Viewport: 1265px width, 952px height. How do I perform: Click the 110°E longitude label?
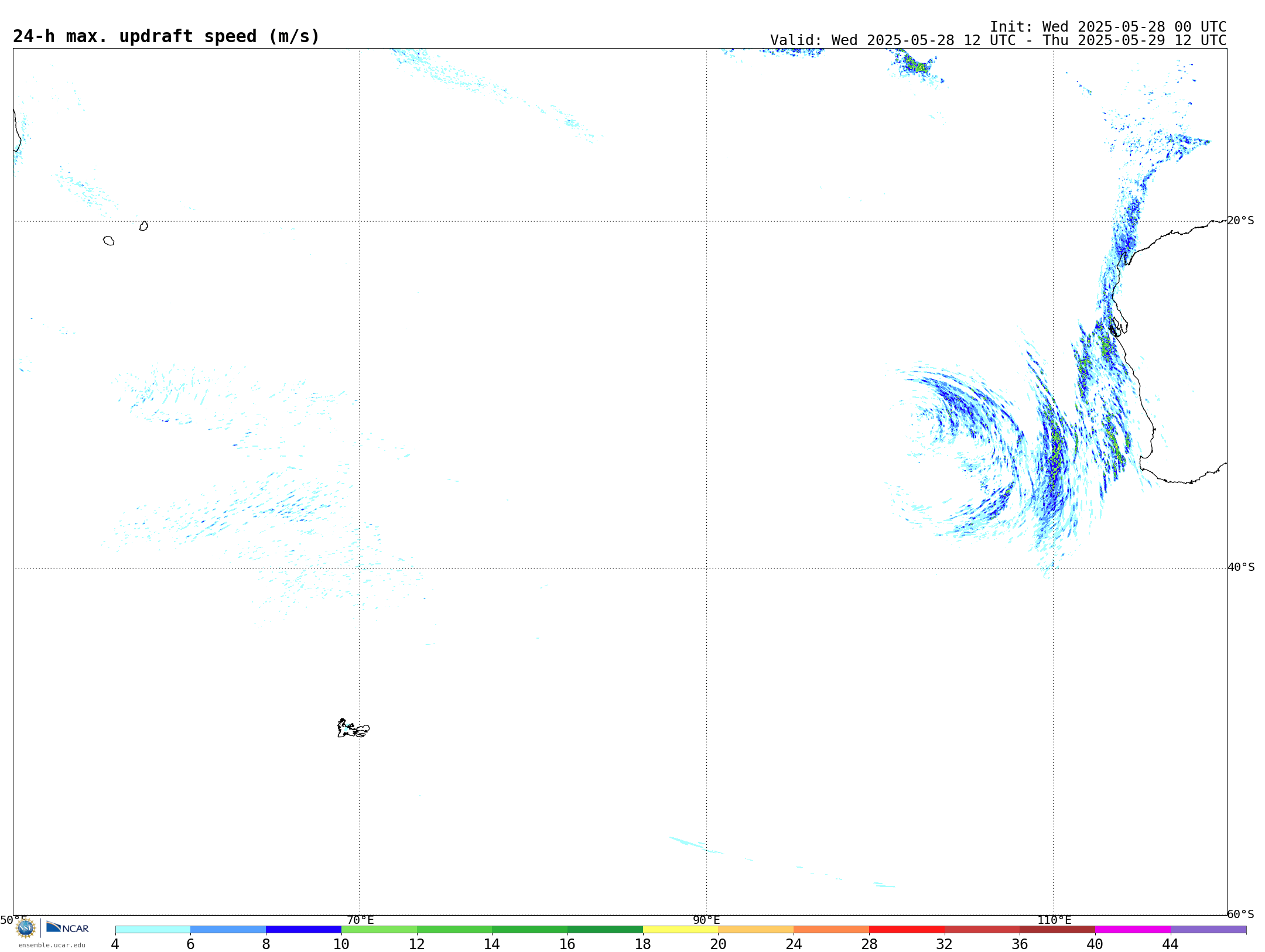pos(1054,920)
